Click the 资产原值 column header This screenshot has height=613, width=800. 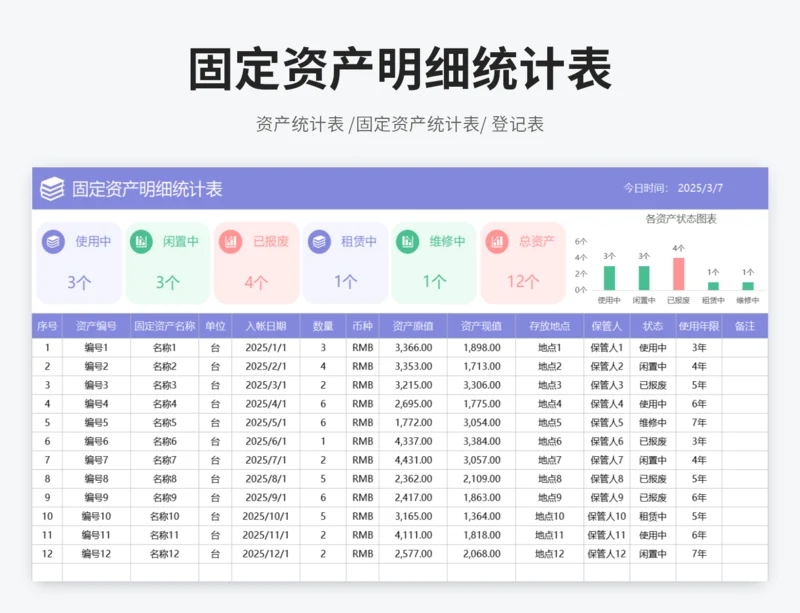(413, 326)
